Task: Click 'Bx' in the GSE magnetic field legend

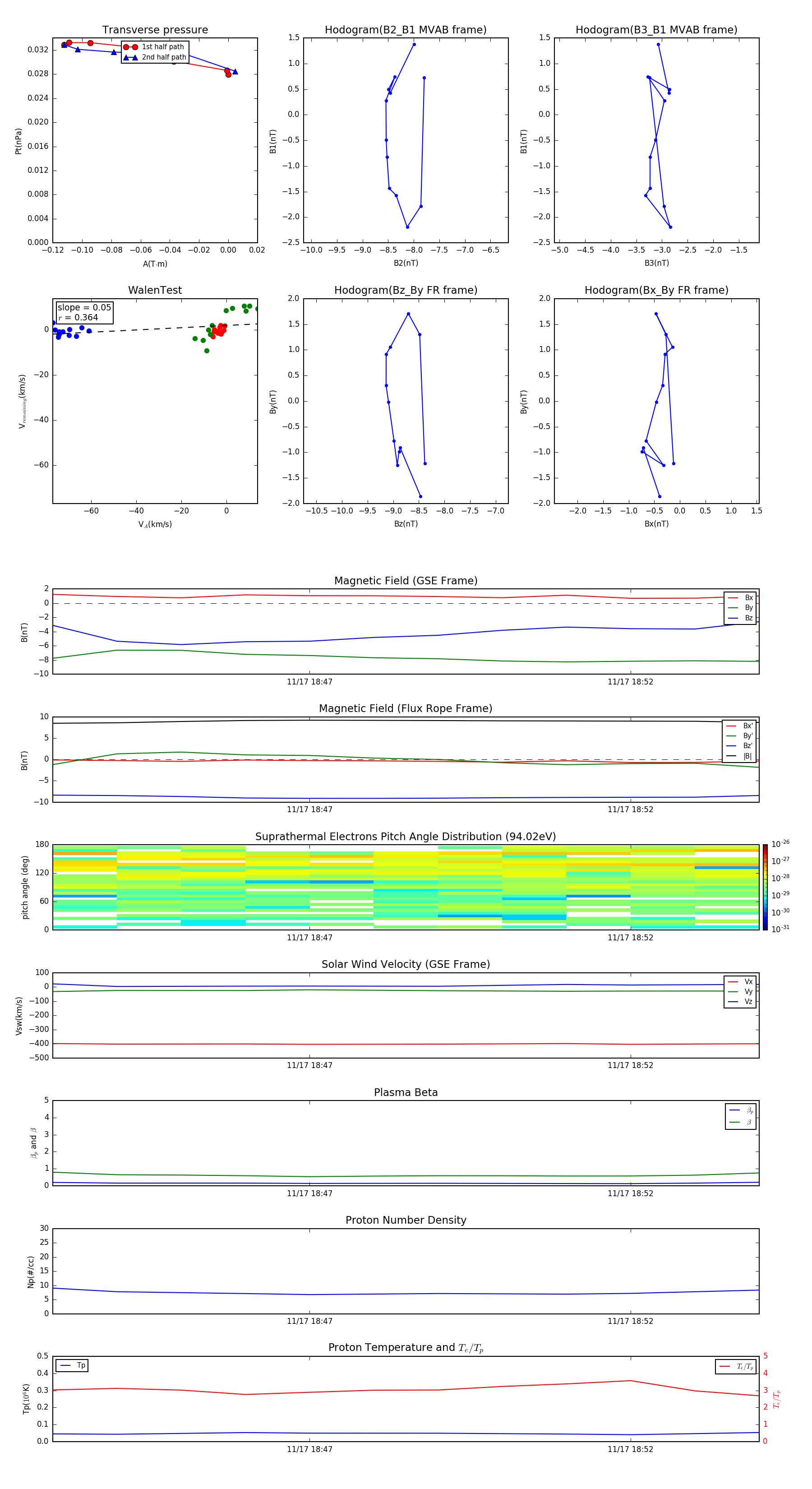Action: point(741,598)
